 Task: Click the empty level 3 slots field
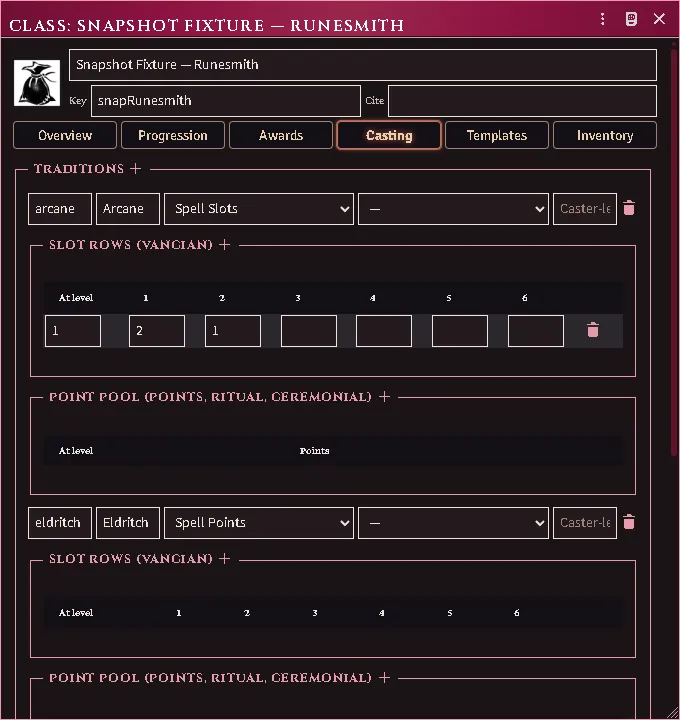point(309,331)
